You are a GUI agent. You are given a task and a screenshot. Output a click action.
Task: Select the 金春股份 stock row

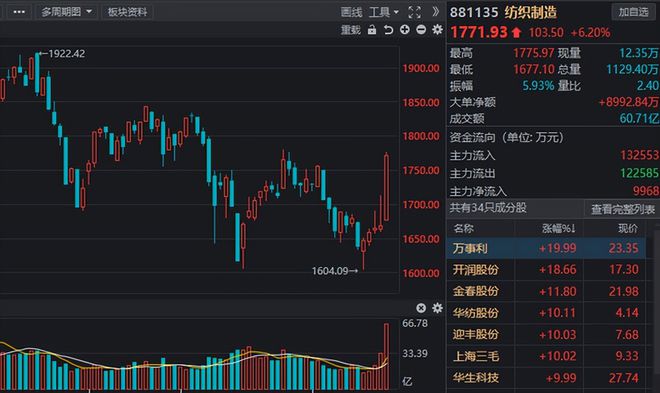(546, 291)
